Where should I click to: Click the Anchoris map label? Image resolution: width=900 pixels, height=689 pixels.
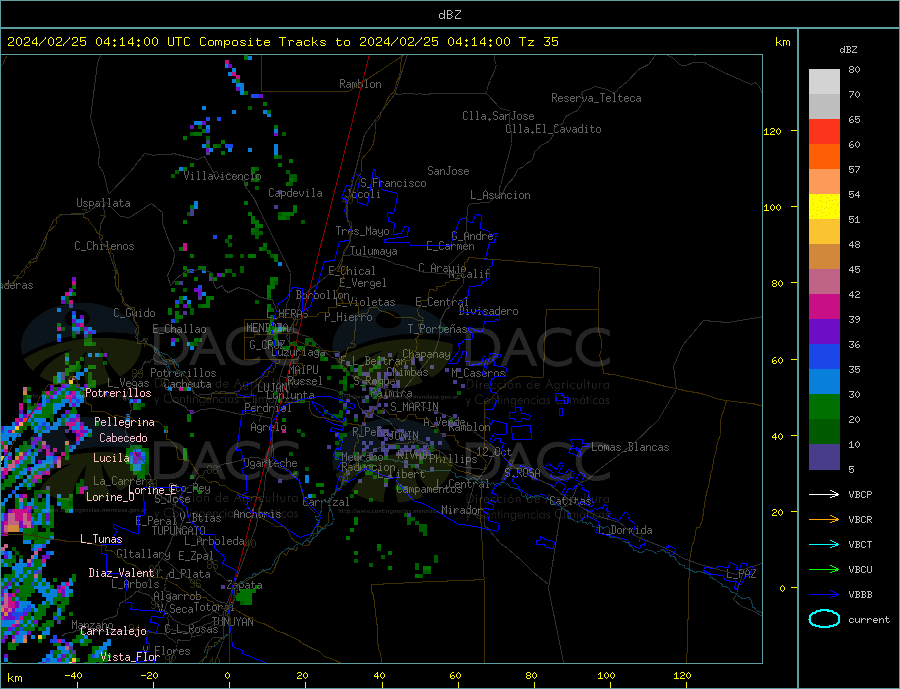coord(257,514)
